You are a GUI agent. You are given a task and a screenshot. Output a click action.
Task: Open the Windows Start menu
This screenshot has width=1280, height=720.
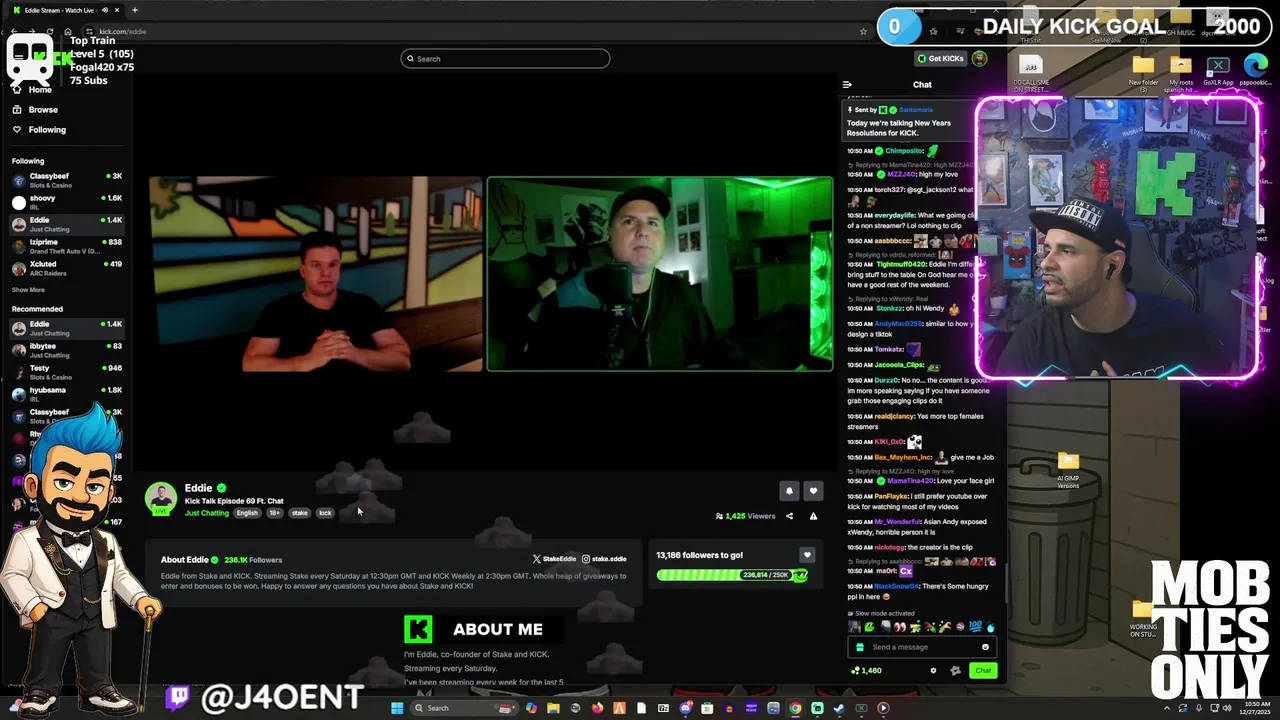pos(397,708)
